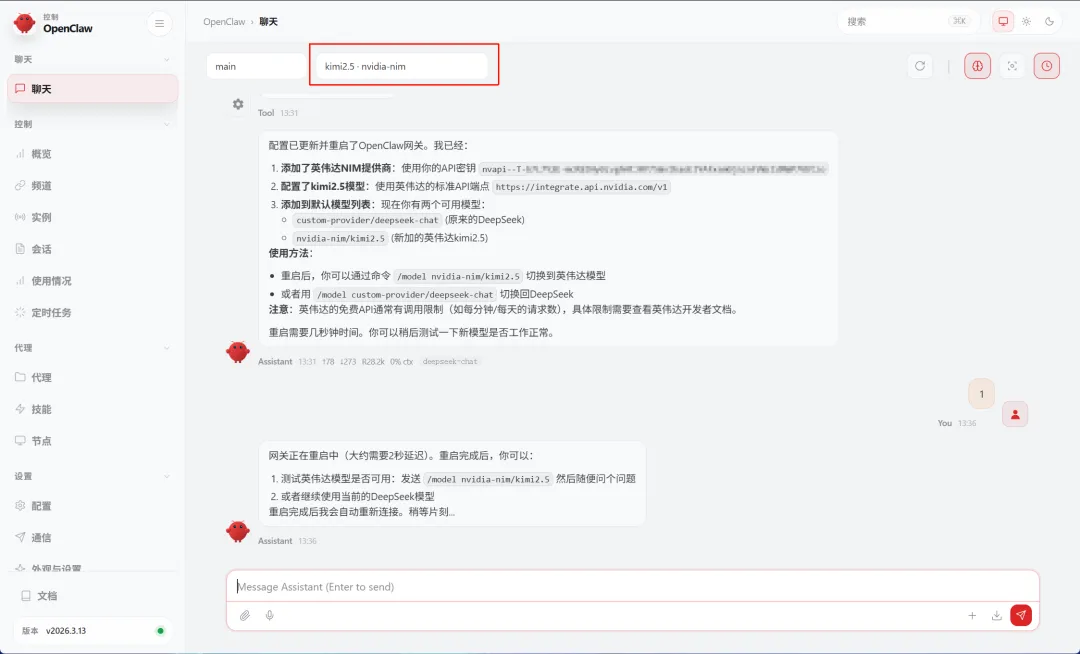Click the OpenClaw red mascot logo
This screenshot has height=654, width=1080.
pyautogui.click(x=25, y=23)
